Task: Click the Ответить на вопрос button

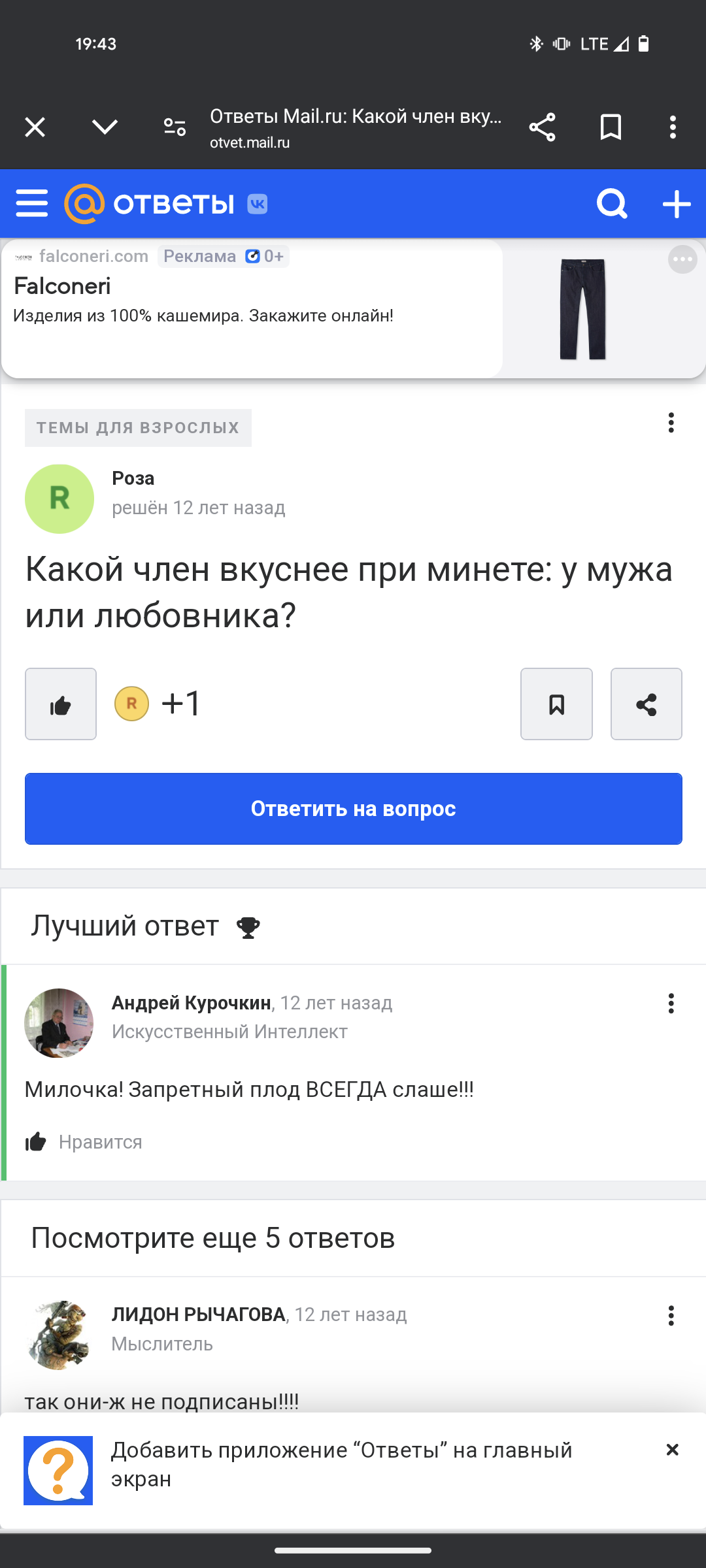Action: click(x=353, y=809)
